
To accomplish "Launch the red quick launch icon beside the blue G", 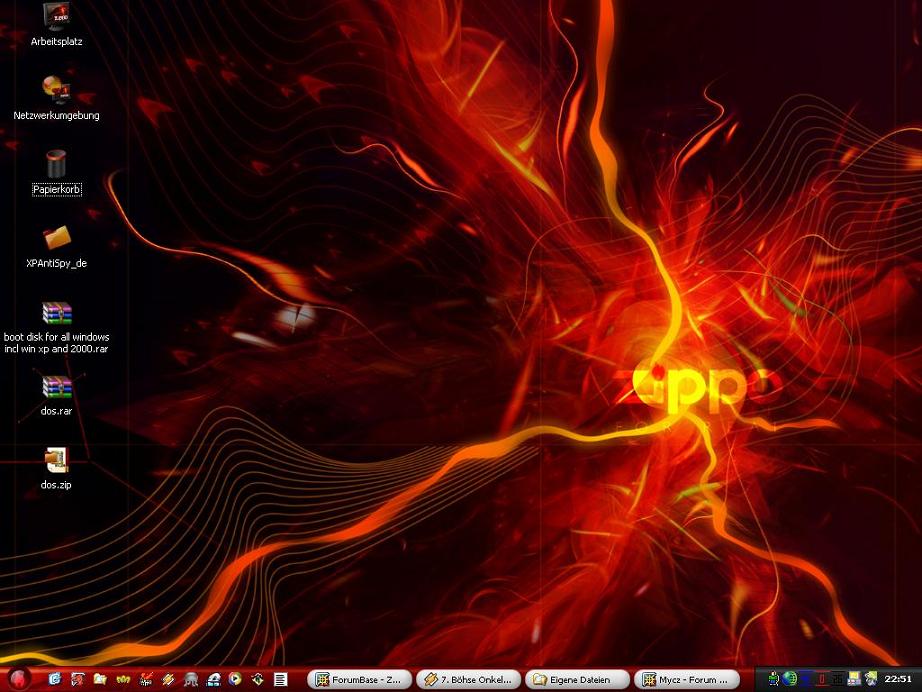I will (x=78, y=680).
